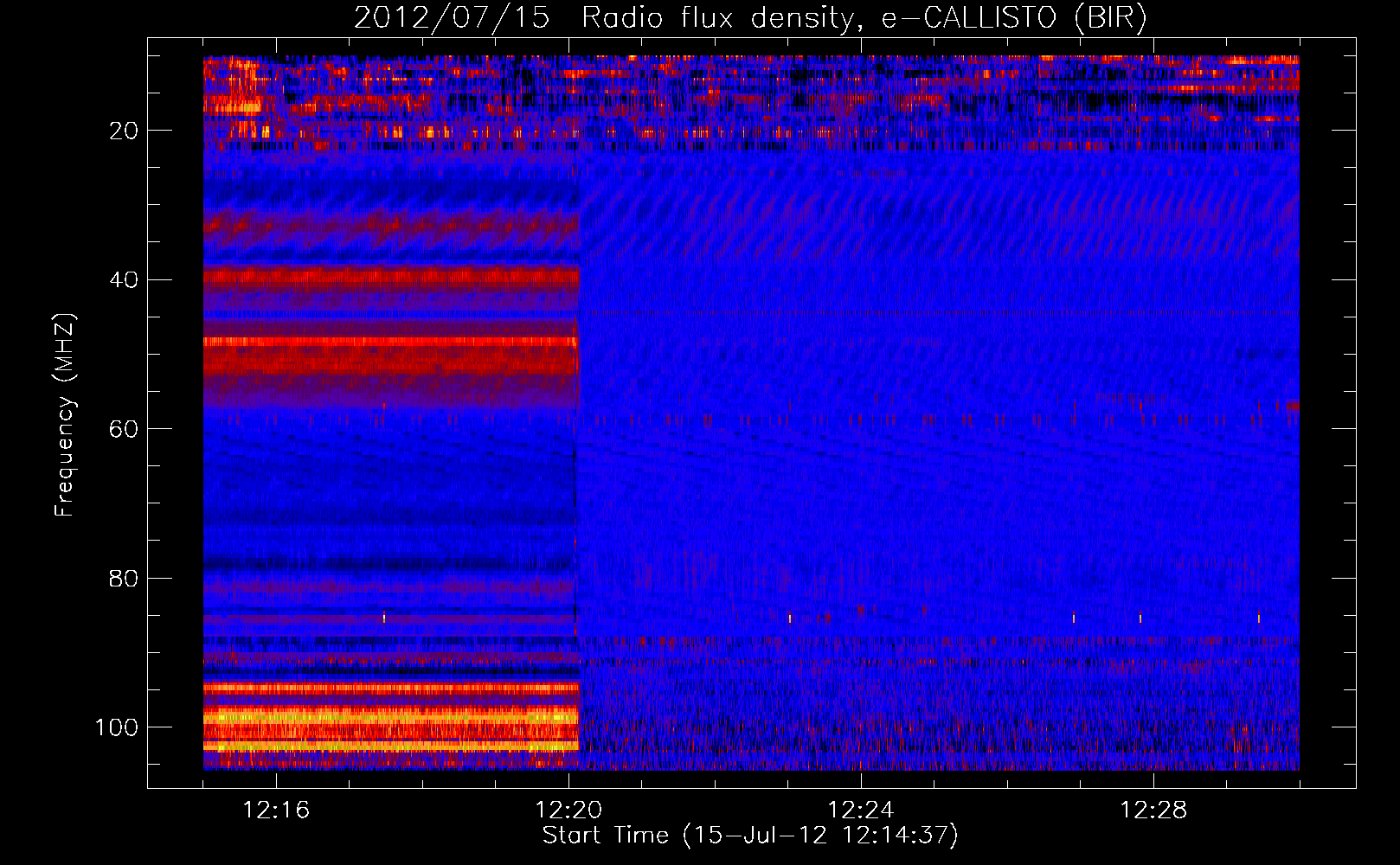Click the plot title mentioning e-CALLISTO (BIR)
The image size is (1400, 865).
click(x=750, y=18)
